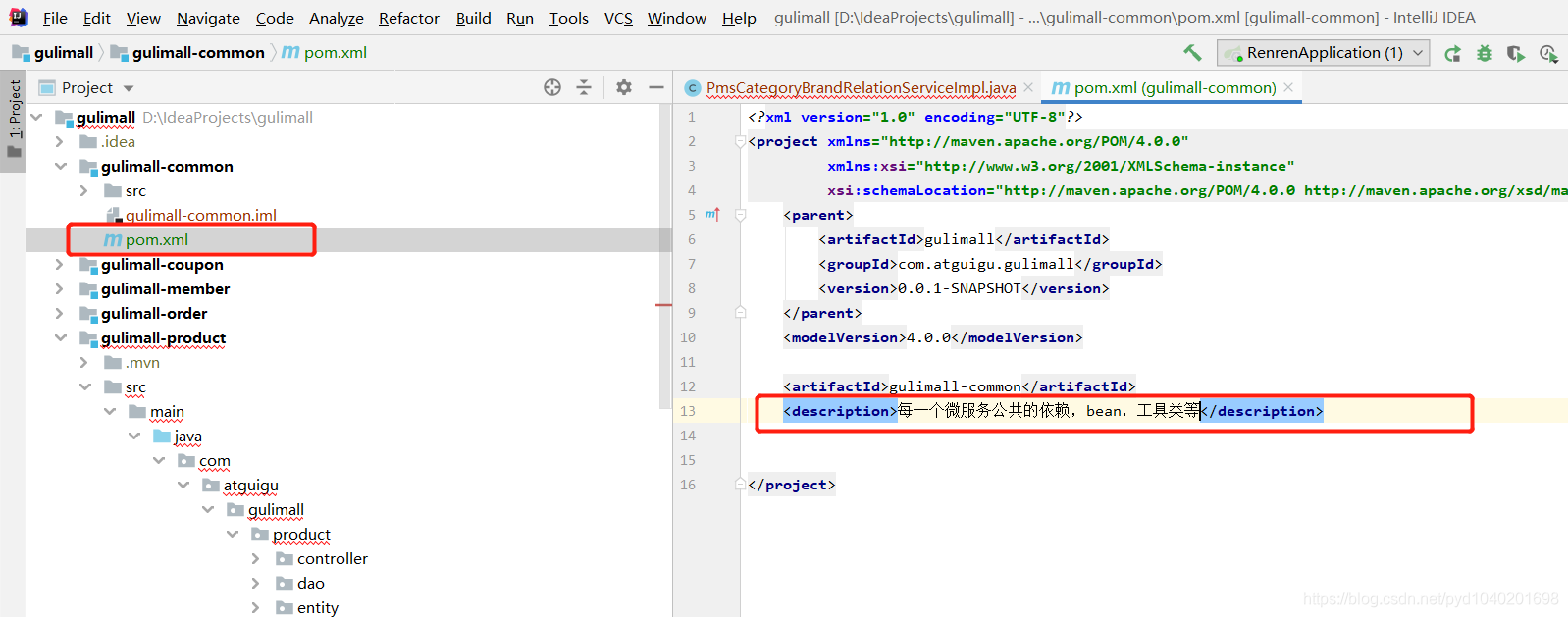
Task: Open the Run menu
Action: 520,18
